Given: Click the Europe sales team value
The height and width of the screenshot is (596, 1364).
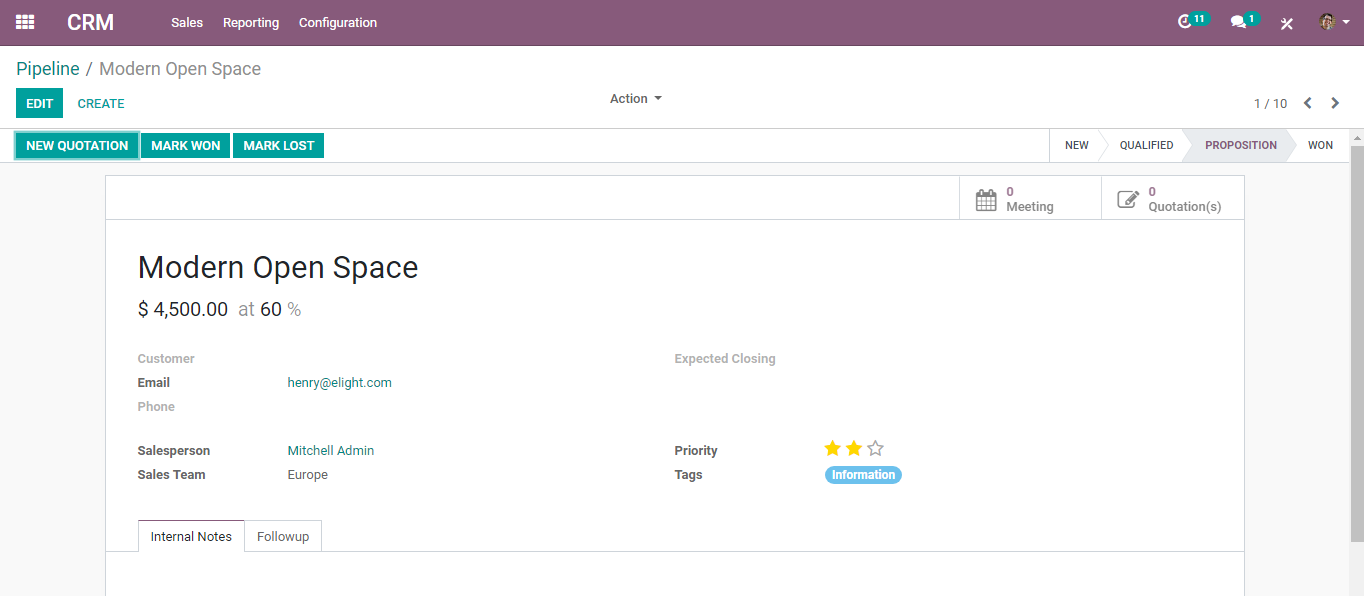Looking at the screenshot, I should (x=307, y=474).
